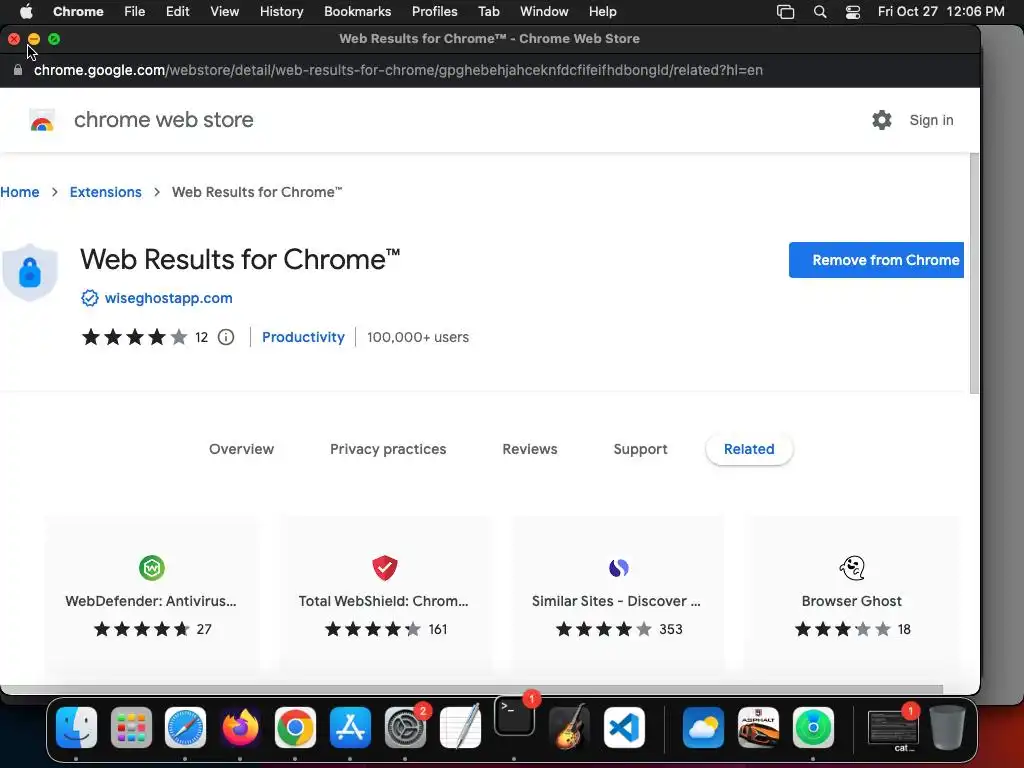Launch GarageBand from the dock

pos(569,728)
